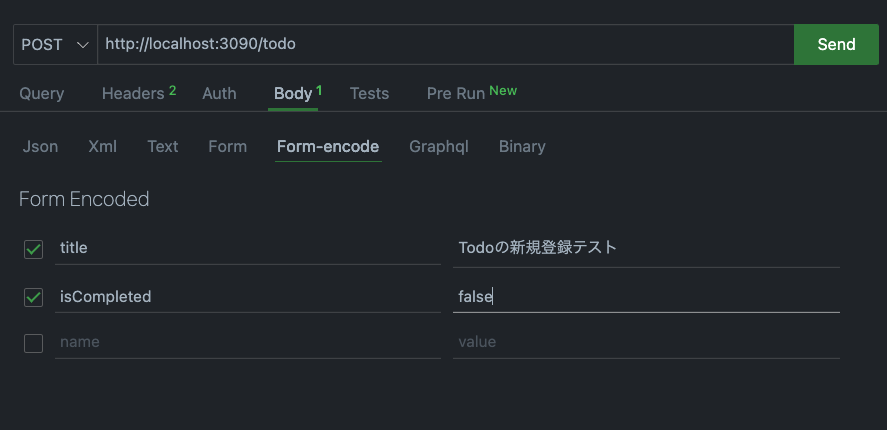Choose the Xml body type
887x430 pixels.
click(x=102, y=147)
